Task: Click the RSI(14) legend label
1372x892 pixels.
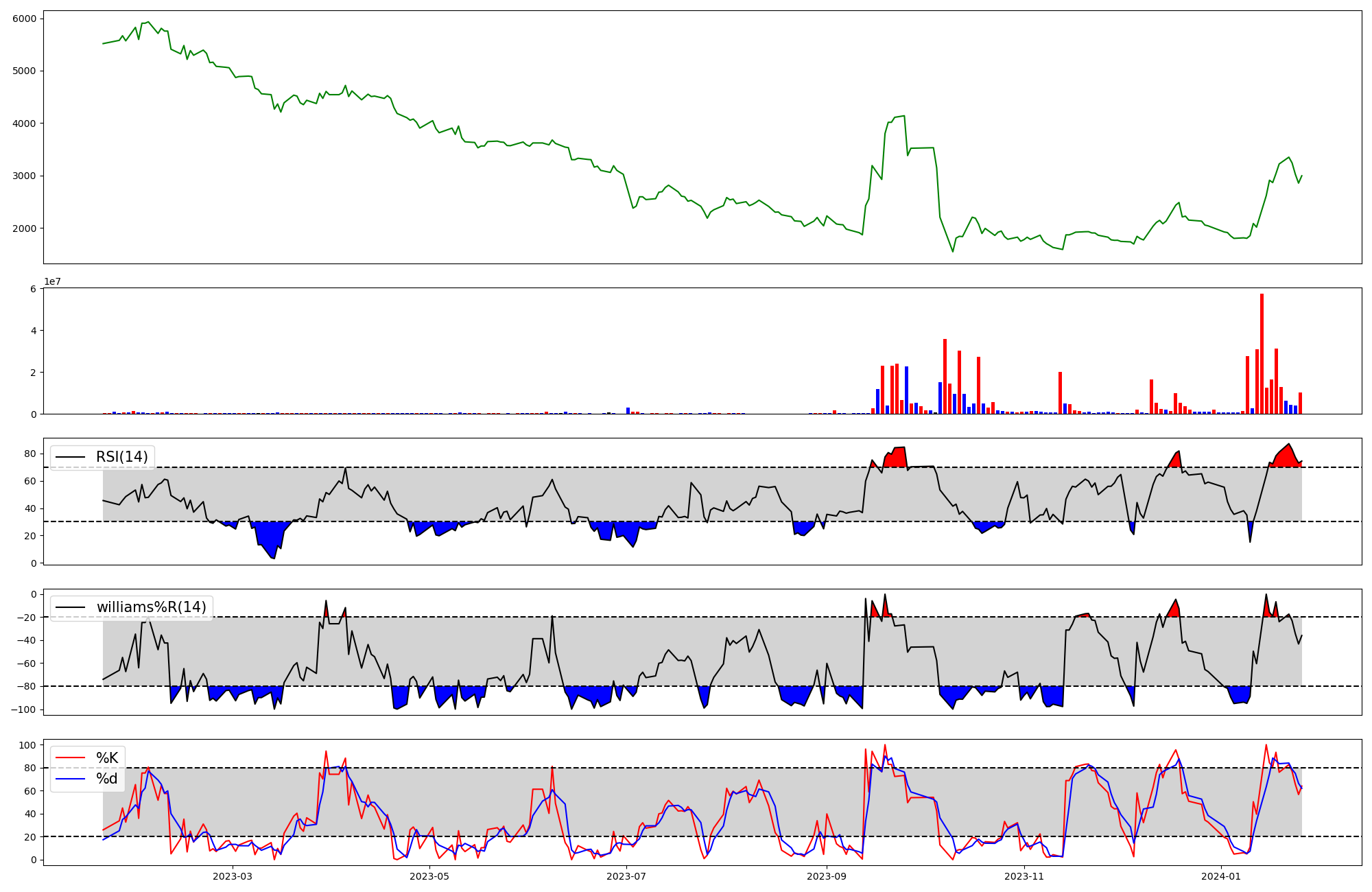Action: click(x=121, y=457)
